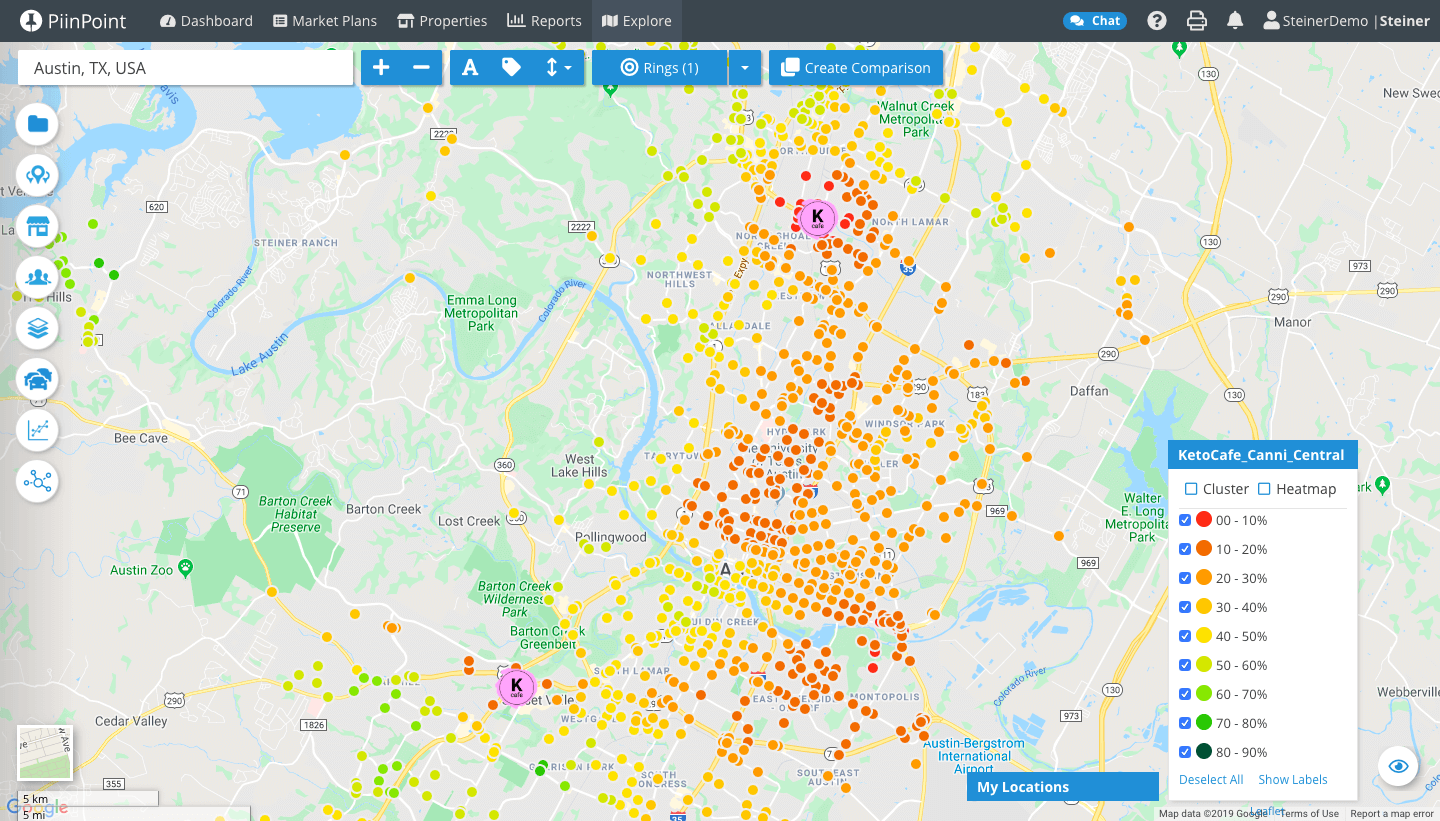The image size is (1440, 821).
Task: Click the Deselect All link
Action: (x=1211, y=780)
